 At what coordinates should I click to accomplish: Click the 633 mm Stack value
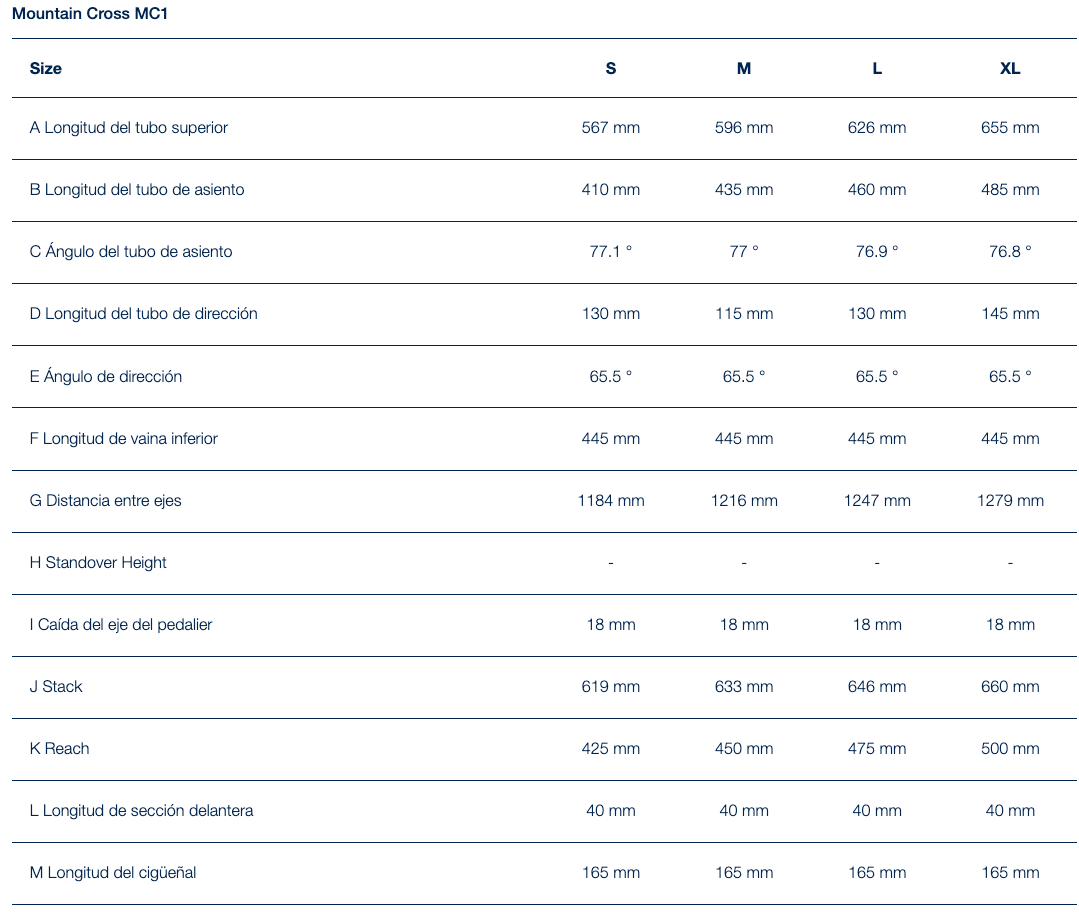(x=744, y=686)
